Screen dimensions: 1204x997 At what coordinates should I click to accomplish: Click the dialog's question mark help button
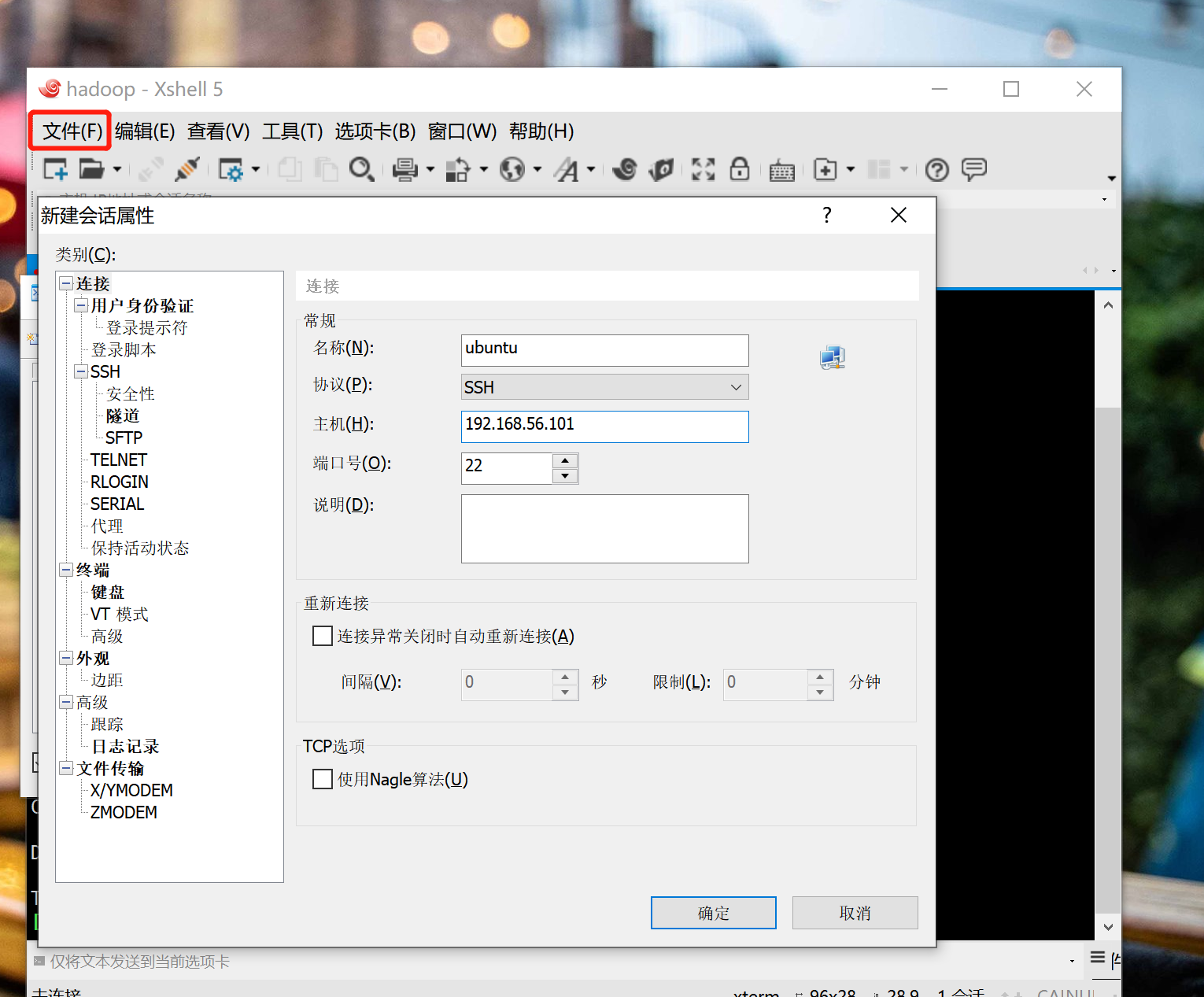pyautogui.click(x=826, y=215)
